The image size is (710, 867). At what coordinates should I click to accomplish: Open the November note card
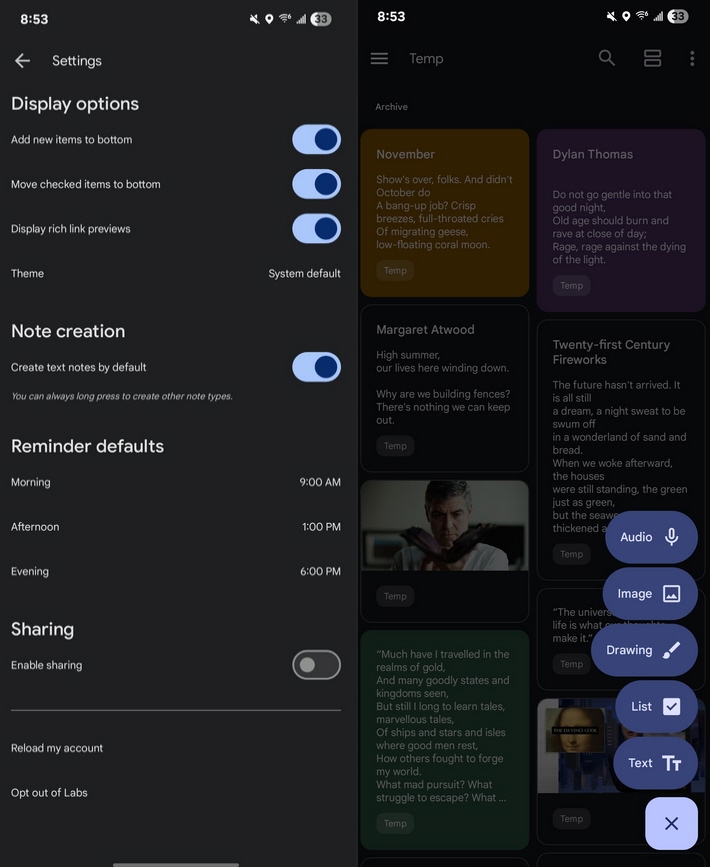(x=445, y=213)
